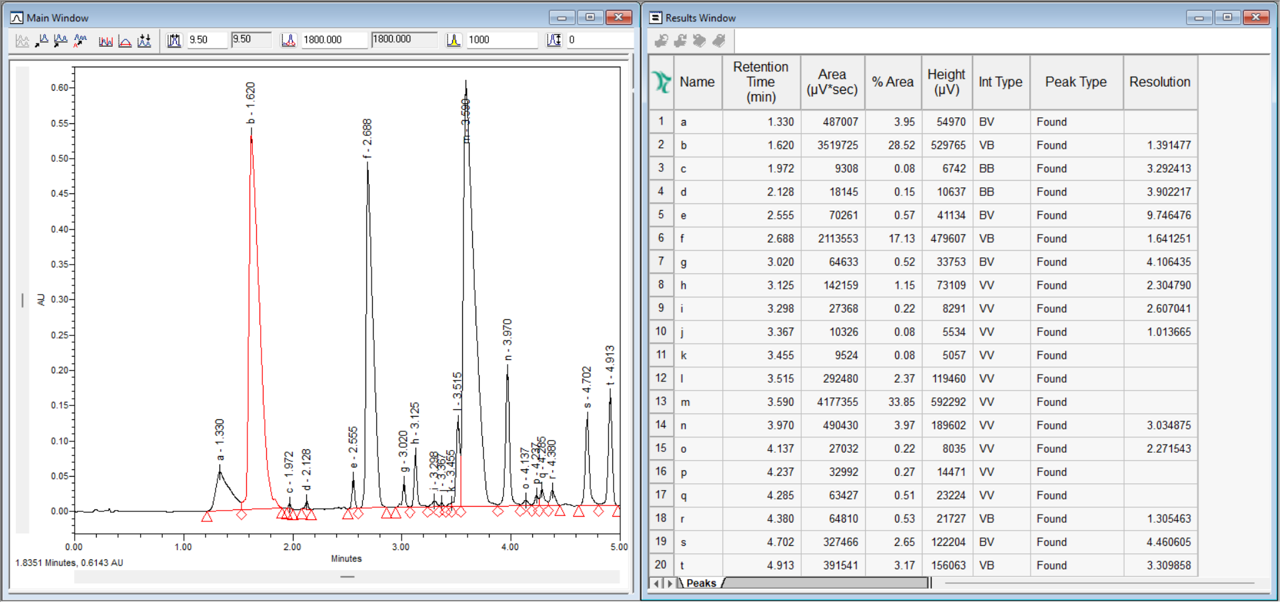Click the height cell 479607
The height and width of the screenshot is (602, 1280).
click(946, 238)
